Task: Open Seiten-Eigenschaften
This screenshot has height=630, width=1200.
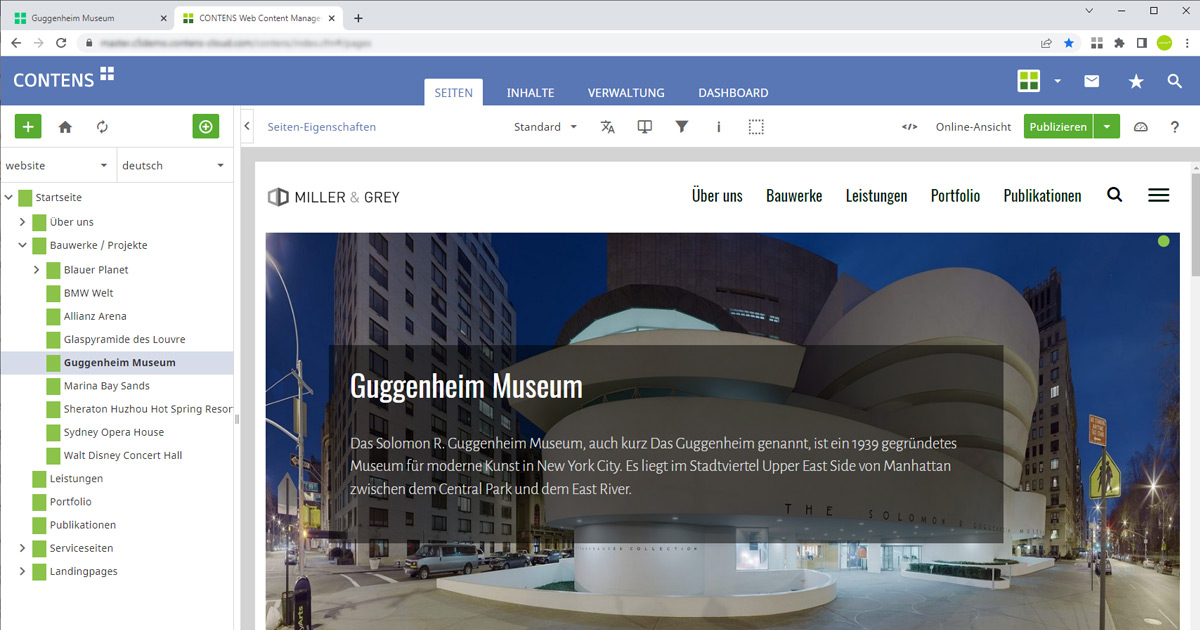Action: pos(322,127)
